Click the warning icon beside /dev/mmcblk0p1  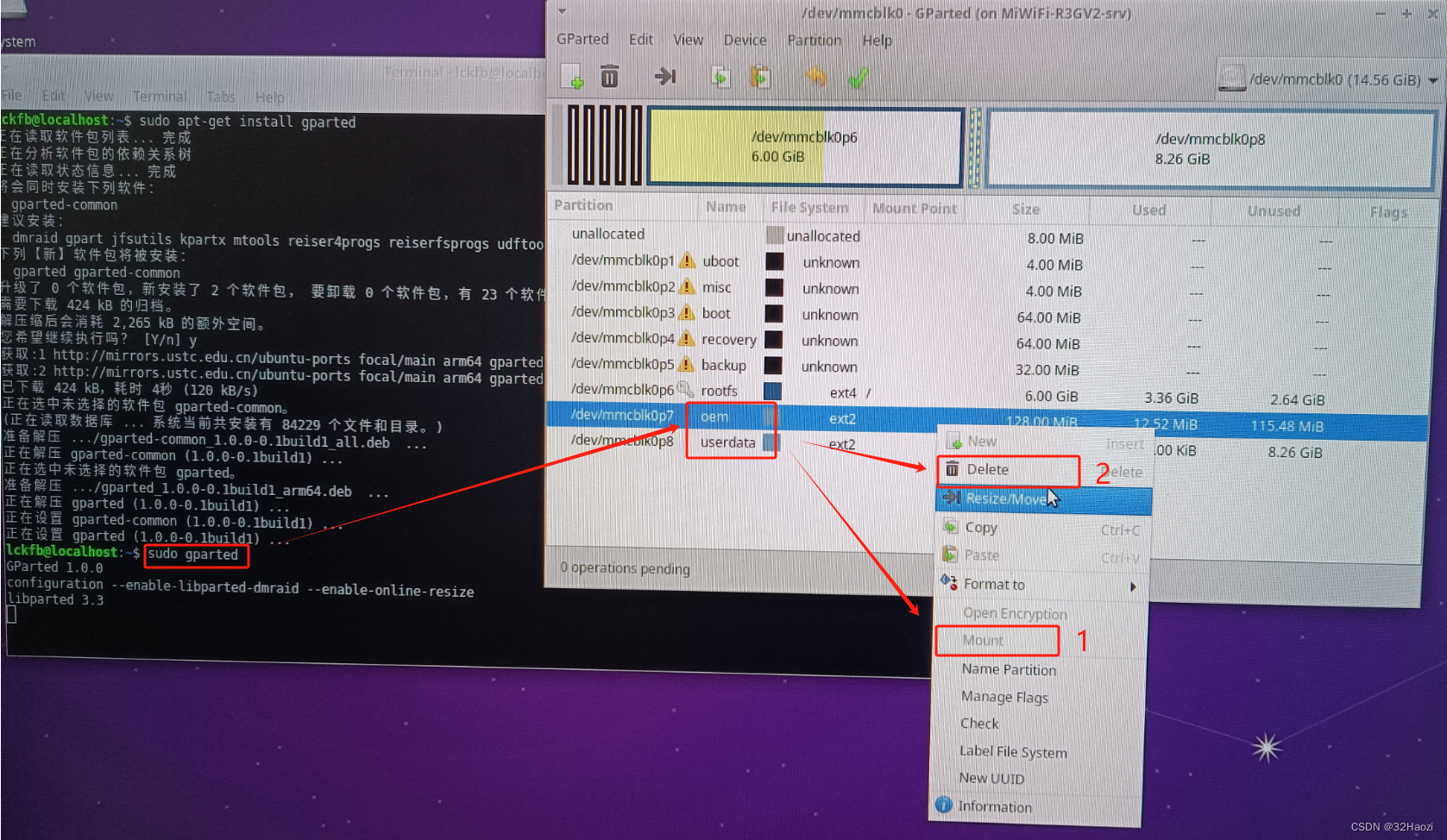[688, 260]
